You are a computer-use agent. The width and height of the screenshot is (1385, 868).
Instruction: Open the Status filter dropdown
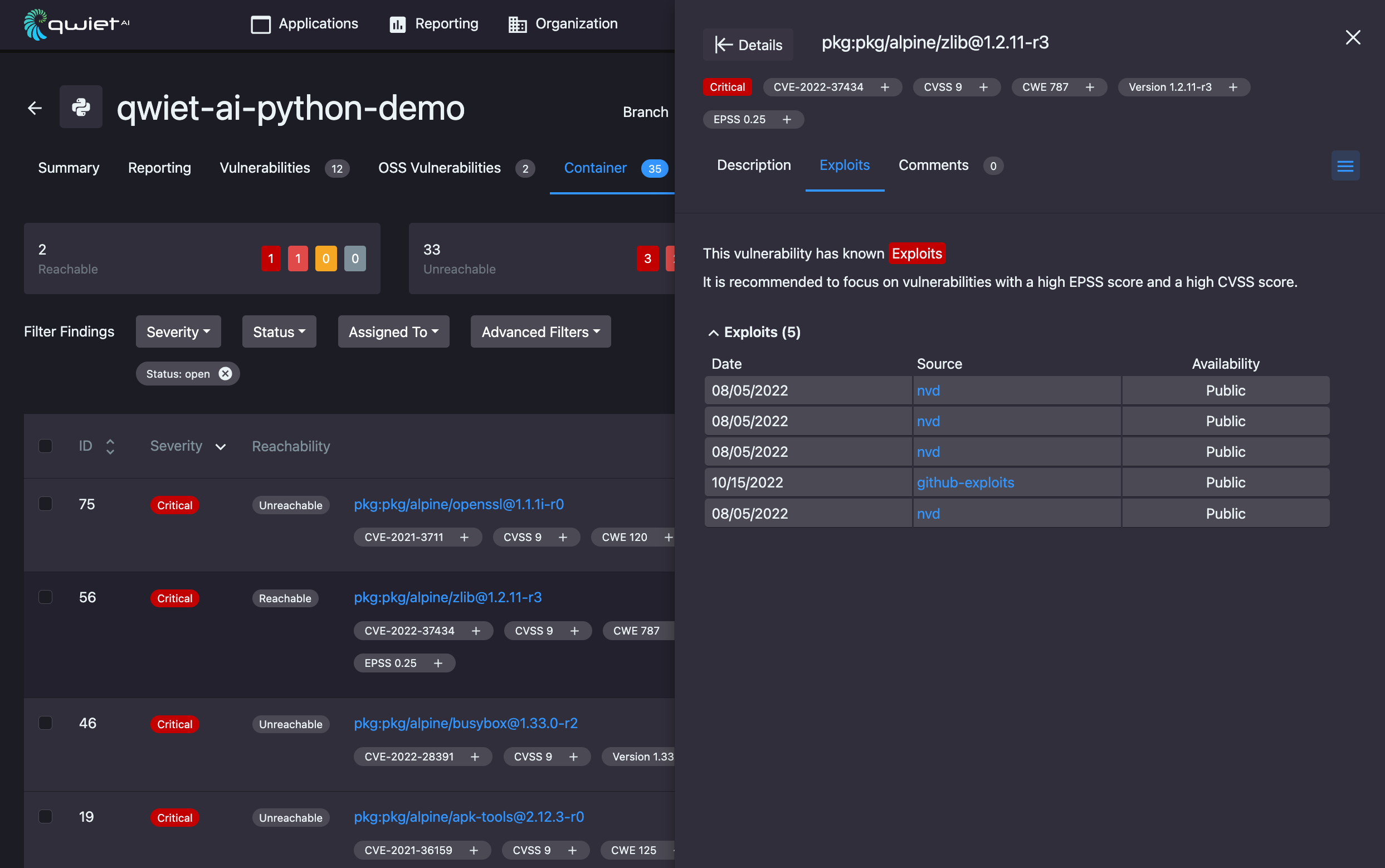(279, 332)
